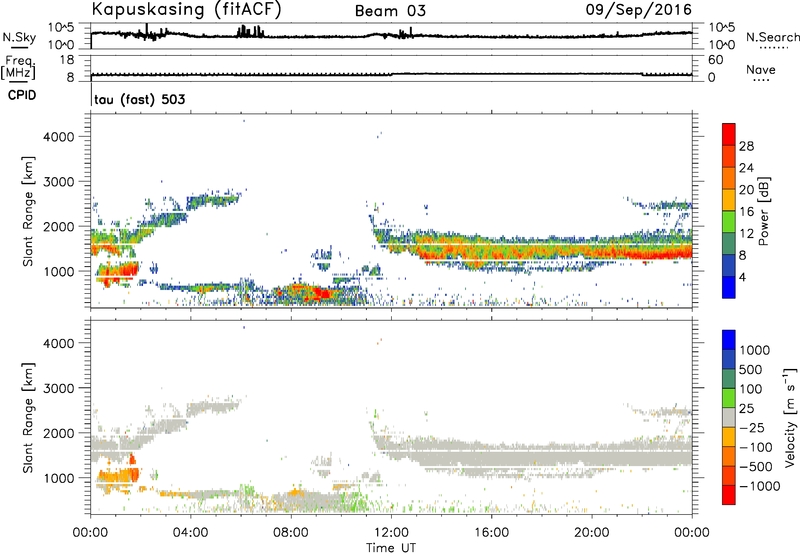Select the 'Beam 03' label
Image resolution: width=800 pixels, height=554 pixels.
(390, 11)
